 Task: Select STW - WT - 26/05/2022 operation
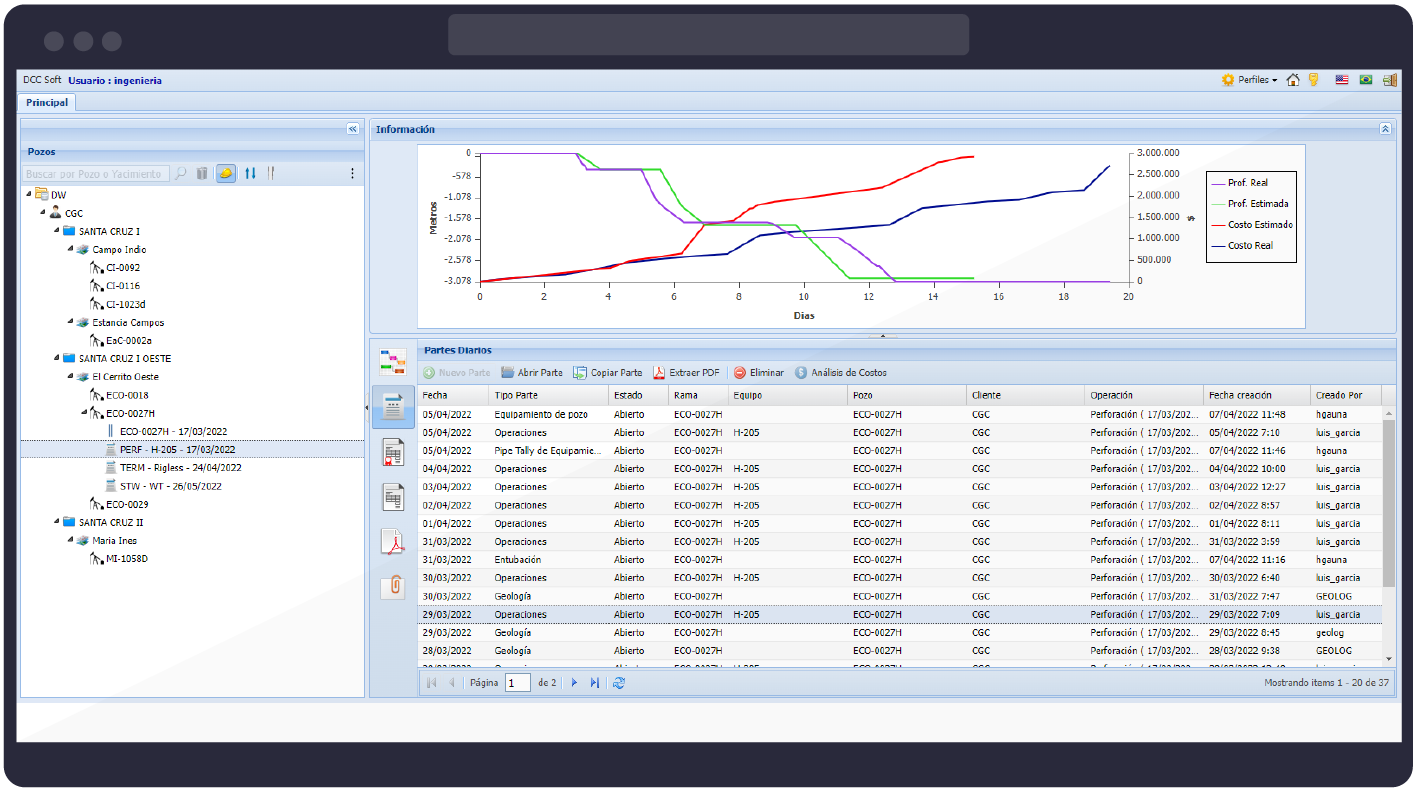tap(170, 486)
